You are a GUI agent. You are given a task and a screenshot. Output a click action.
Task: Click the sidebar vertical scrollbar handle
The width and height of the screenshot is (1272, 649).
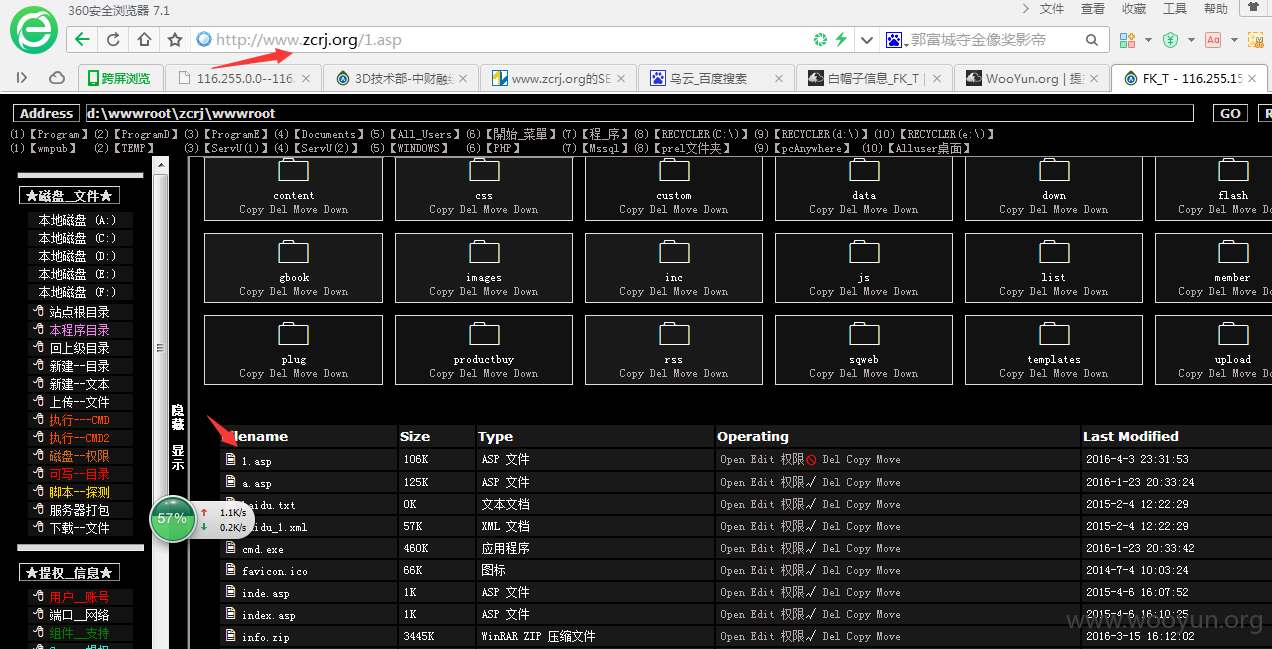coord(158,348)
